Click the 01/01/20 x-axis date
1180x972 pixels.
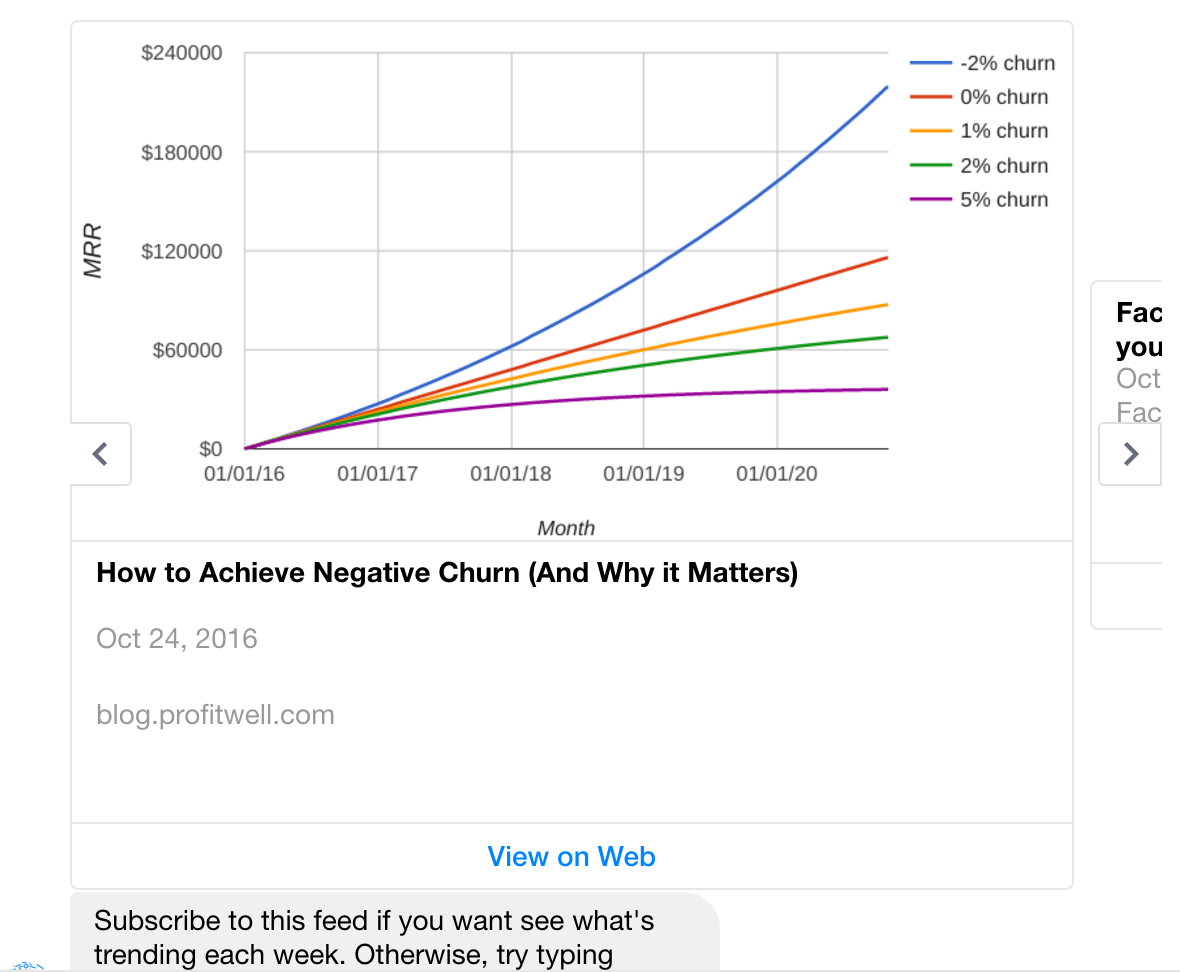point(777,474)
